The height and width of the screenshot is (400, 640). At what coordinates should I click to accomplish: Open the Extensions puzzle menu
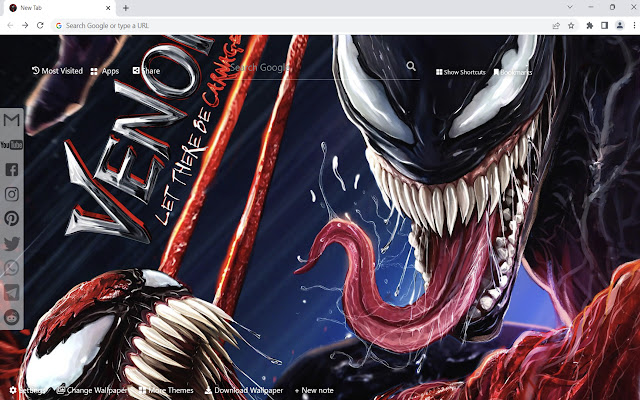(x=589, y=25)
